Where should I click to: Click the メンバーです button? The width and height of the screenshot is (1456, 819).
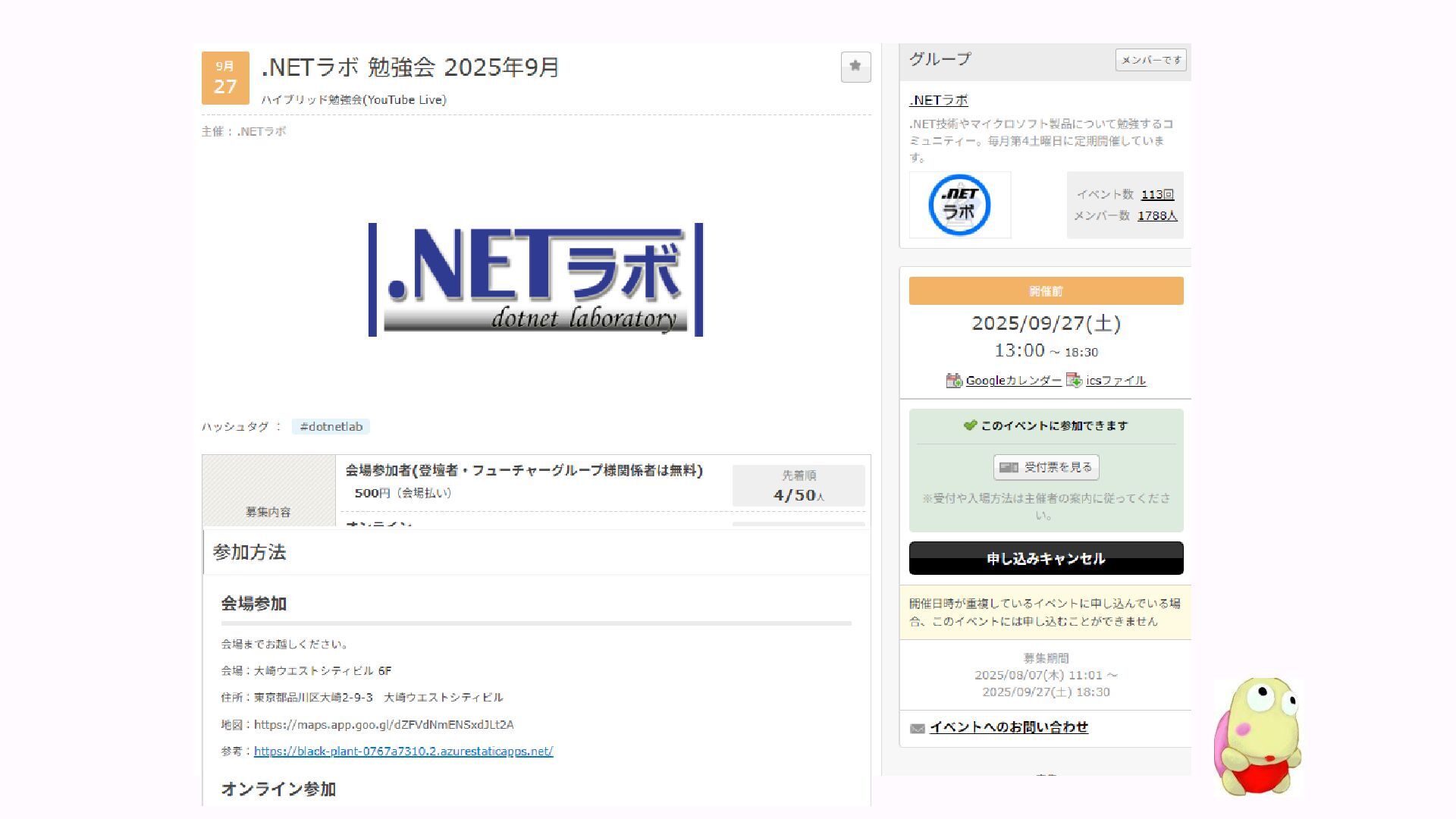click(x=1150, y=60)
